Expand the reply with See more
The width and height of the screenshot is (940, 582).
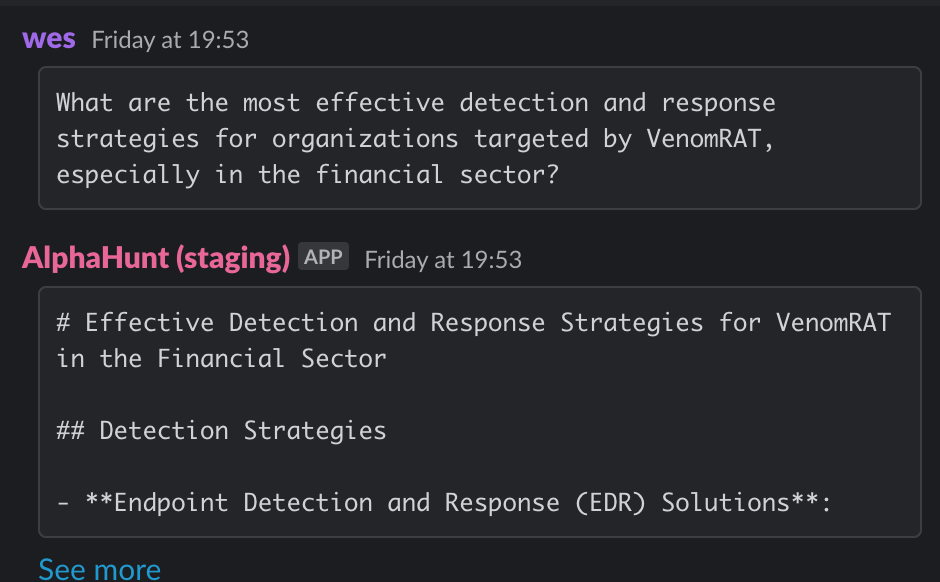(100, 569)
